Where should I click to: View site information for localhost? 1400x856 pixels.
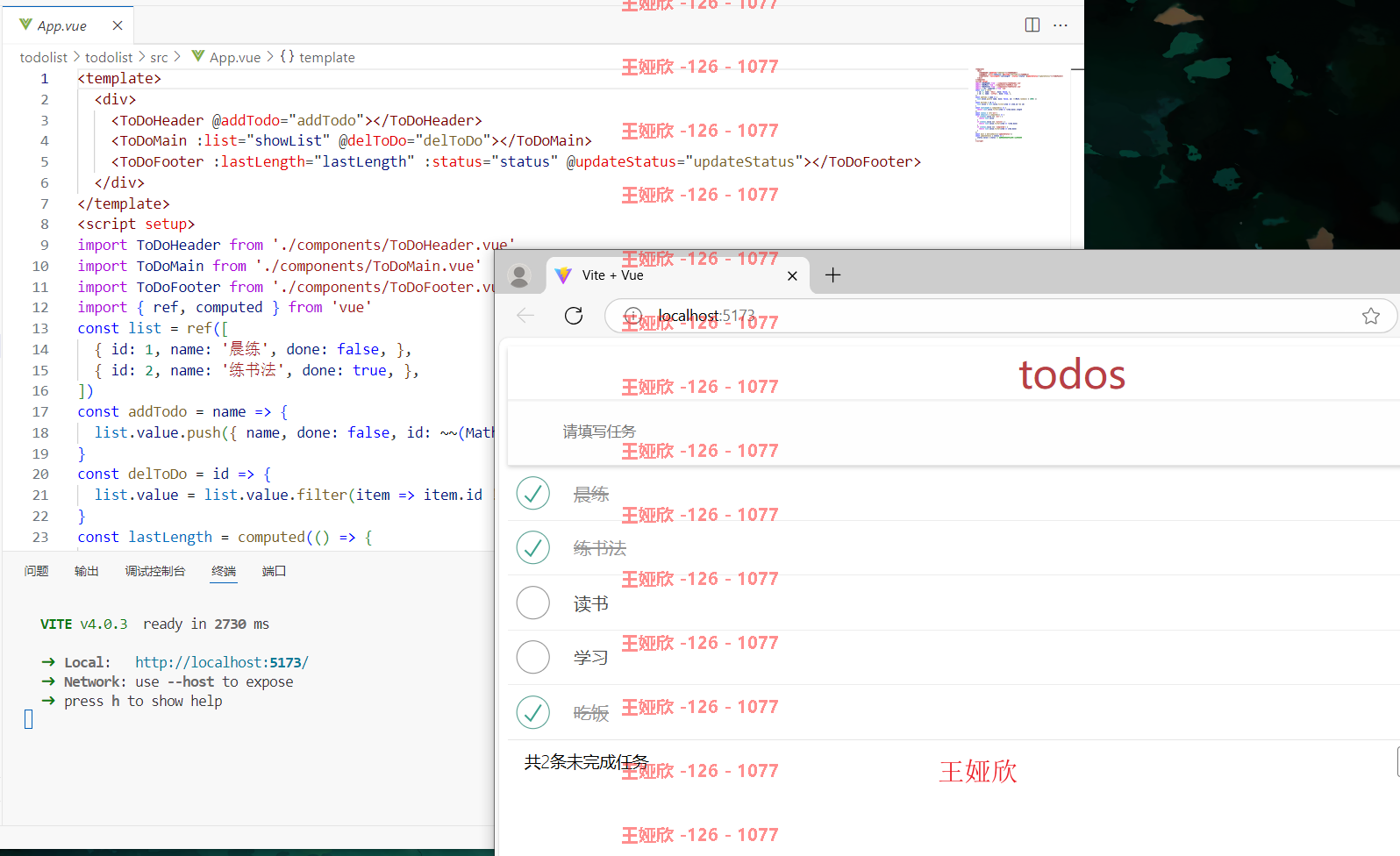[632, 316]
